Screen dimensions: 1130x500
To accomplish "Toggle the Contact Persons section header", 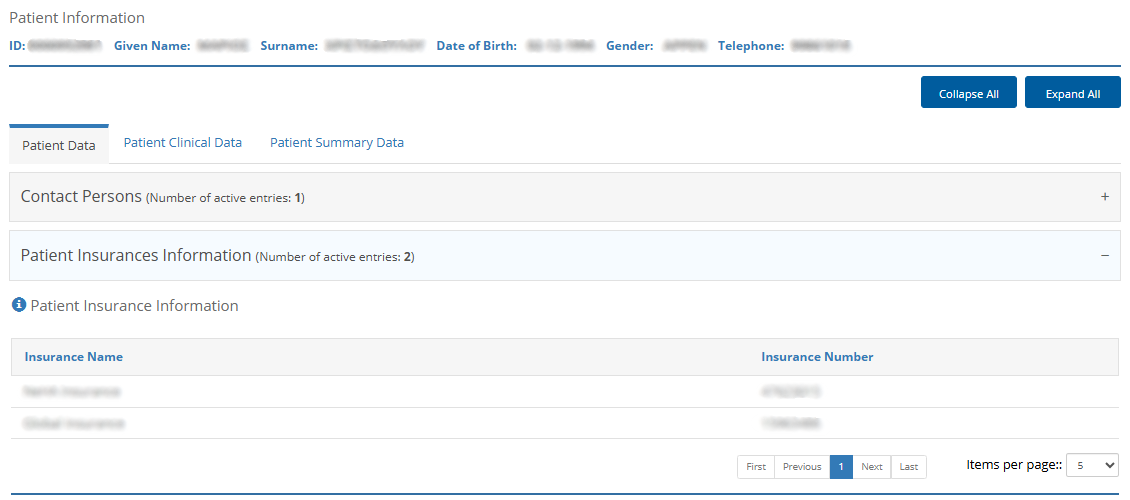I will [x=82, y=197].
